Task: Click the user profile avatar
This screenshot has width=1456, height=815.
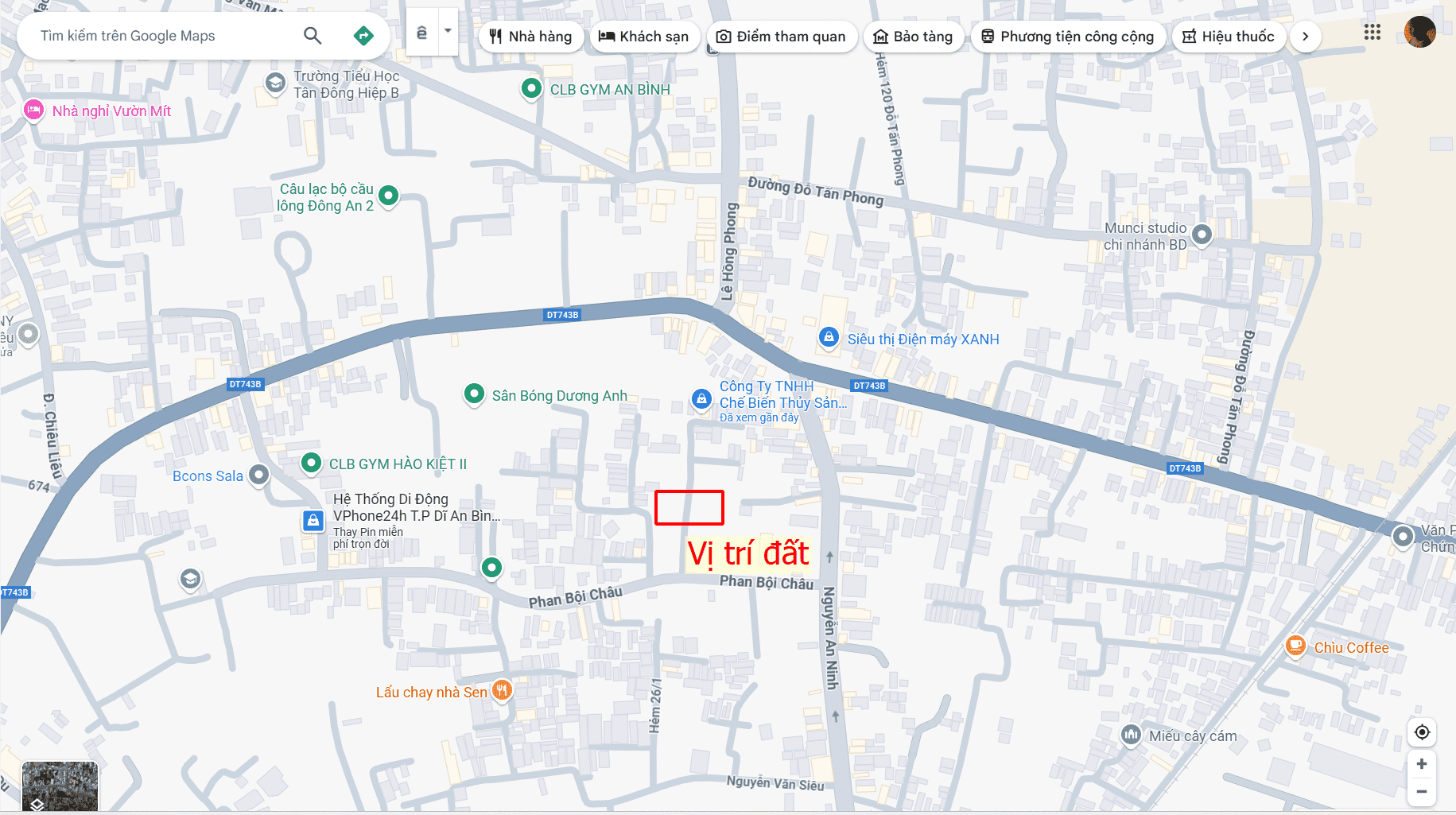Action: [1419, 32]
